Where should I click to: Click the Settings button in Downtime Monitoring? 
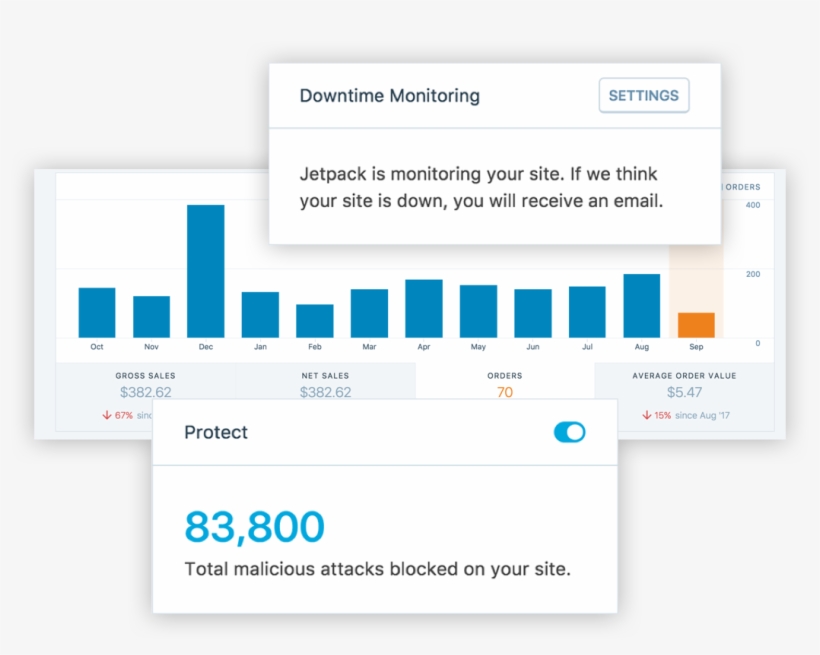643,96
